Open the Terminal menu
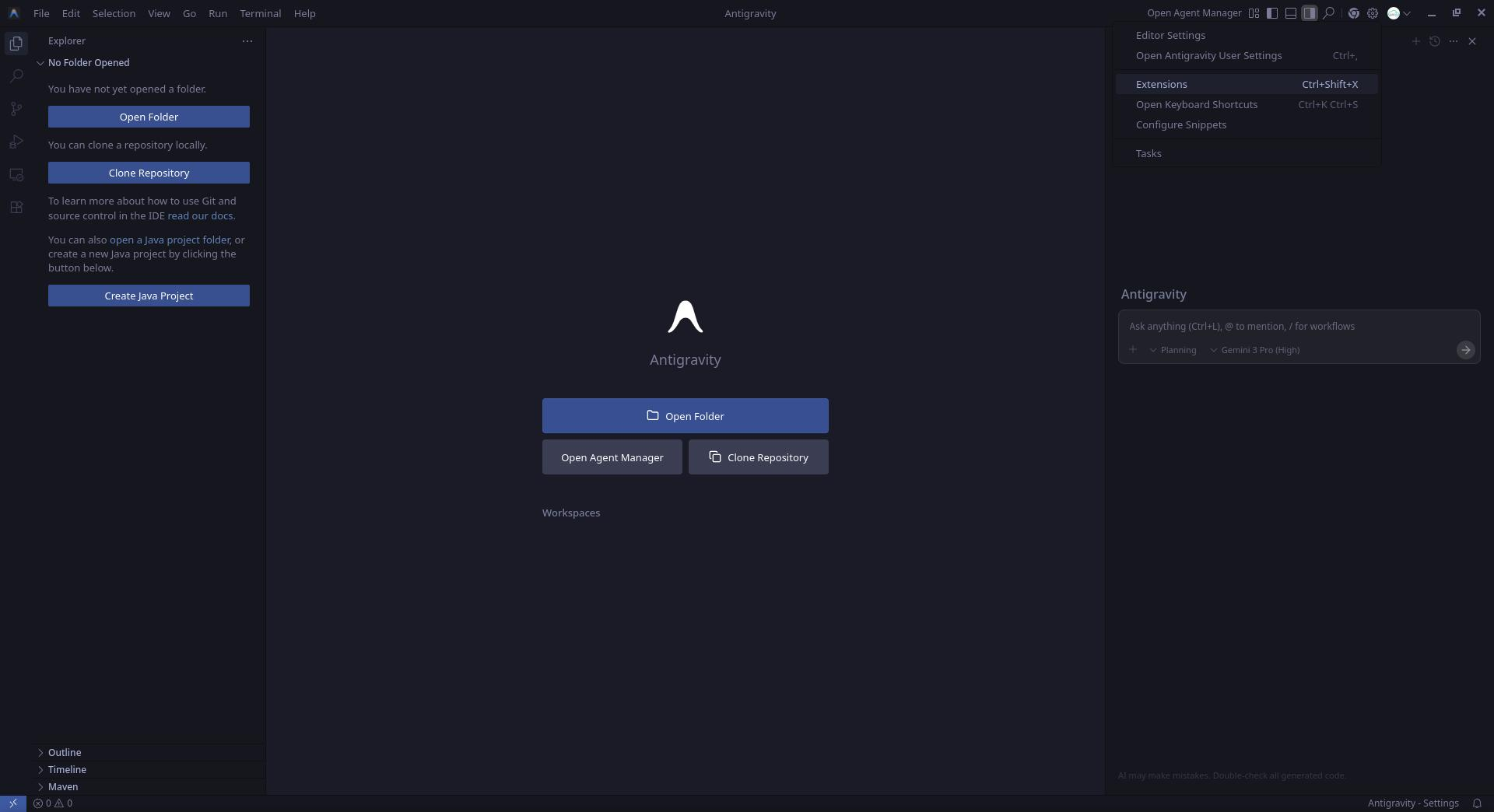 pyautogui.click(x=261, y=13)
